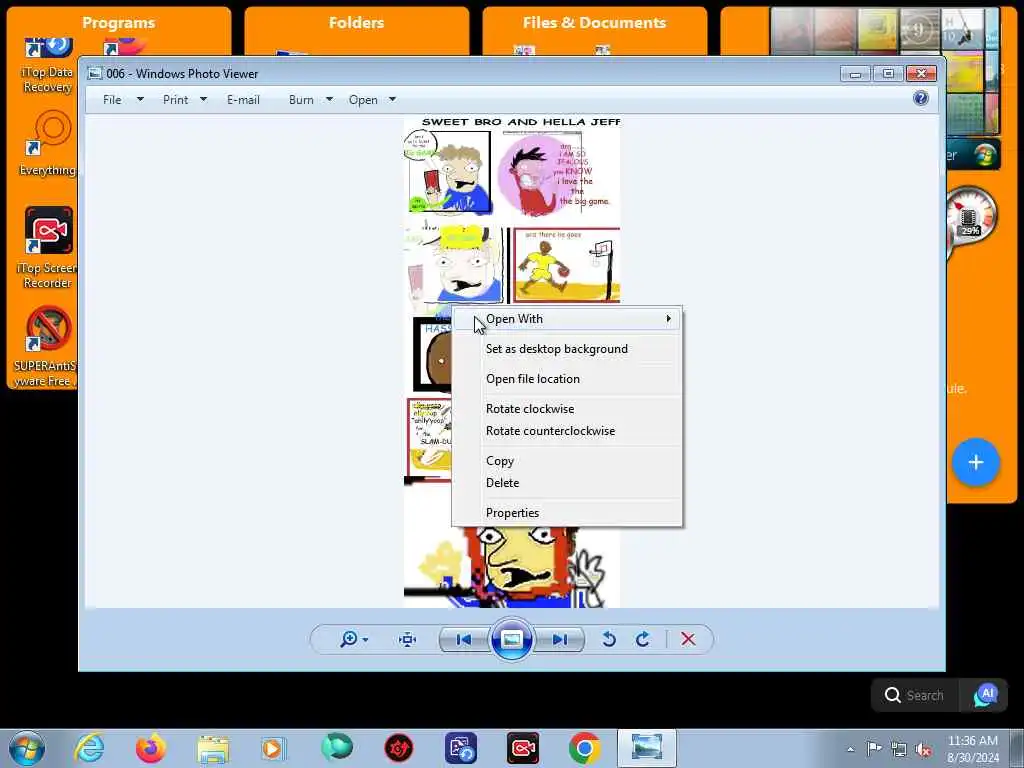The height and width of the screenshot is (768, 1024).
Task: Open the Print menu
Action: (x=176, y=100)
